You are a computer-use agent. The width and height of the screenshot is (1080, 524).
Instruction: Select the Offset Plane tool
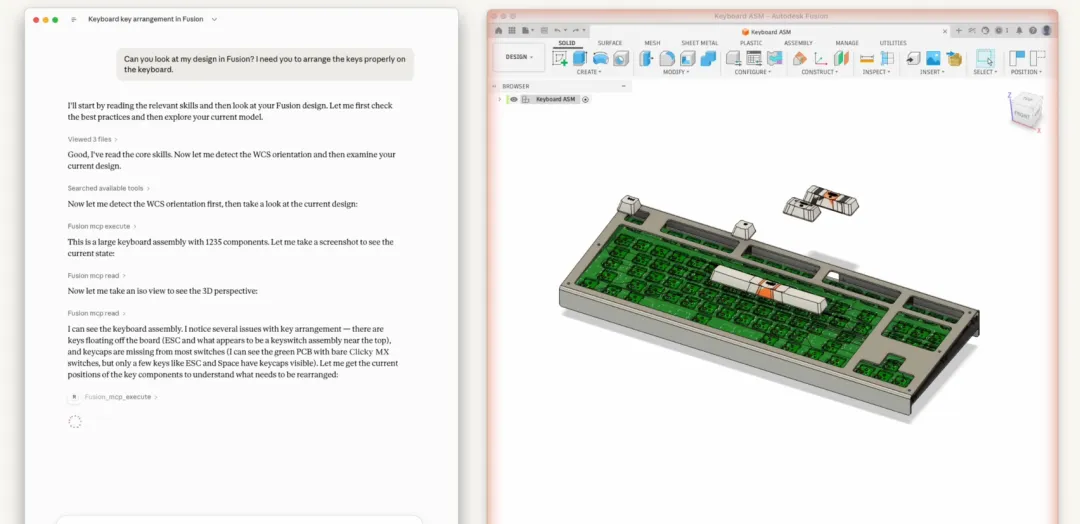coord(800,59)
